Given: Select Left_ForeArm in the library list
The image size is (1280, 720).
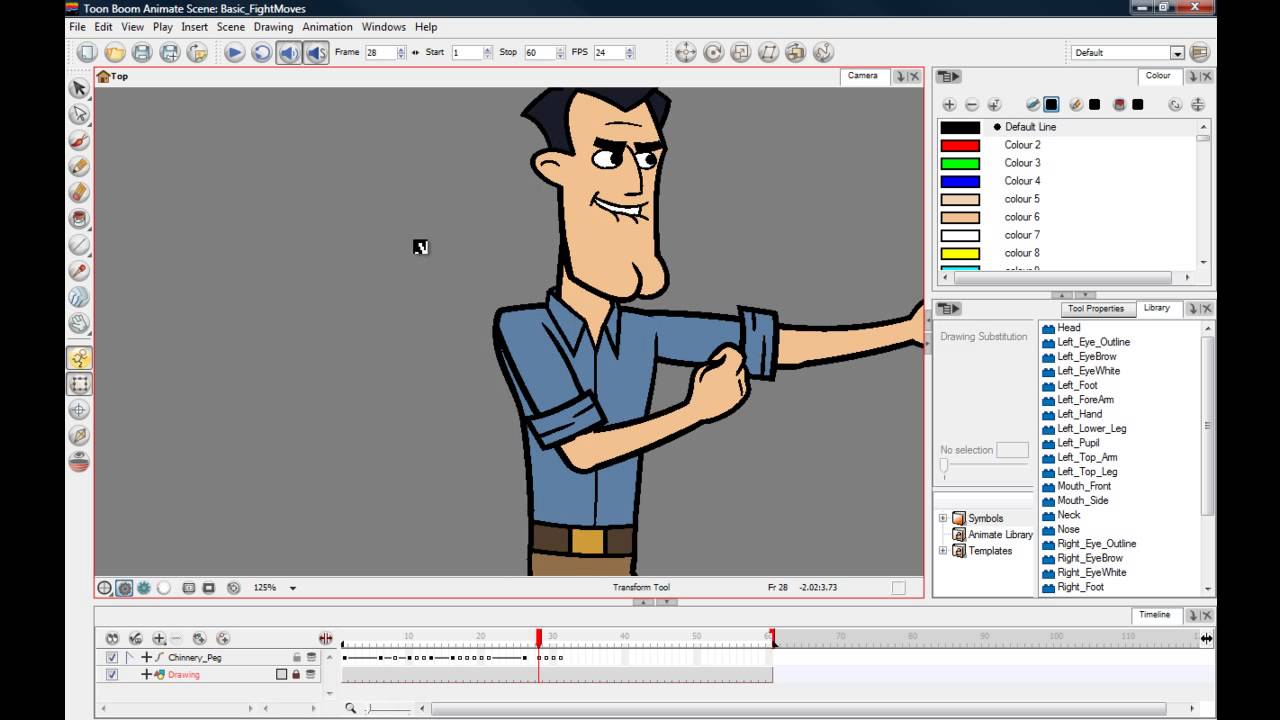Looking at the screenshot, I should click(1085, 400).
